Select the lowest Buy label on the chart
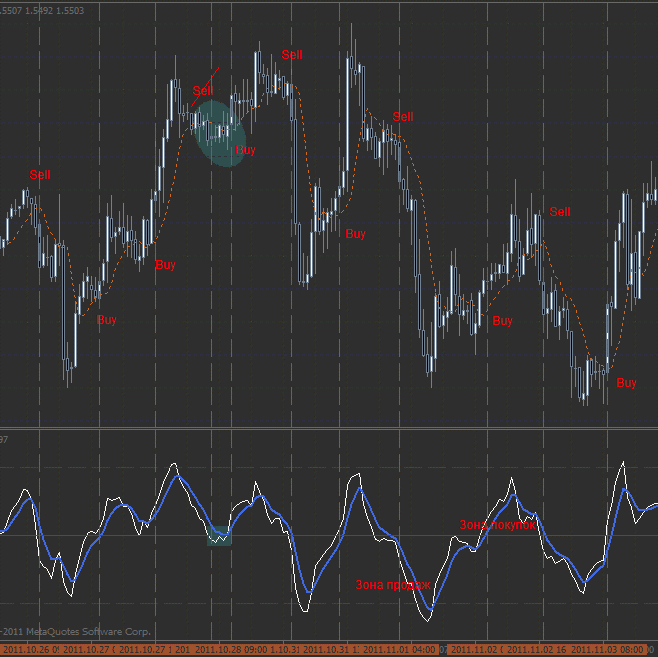 (x=626, y=383)
